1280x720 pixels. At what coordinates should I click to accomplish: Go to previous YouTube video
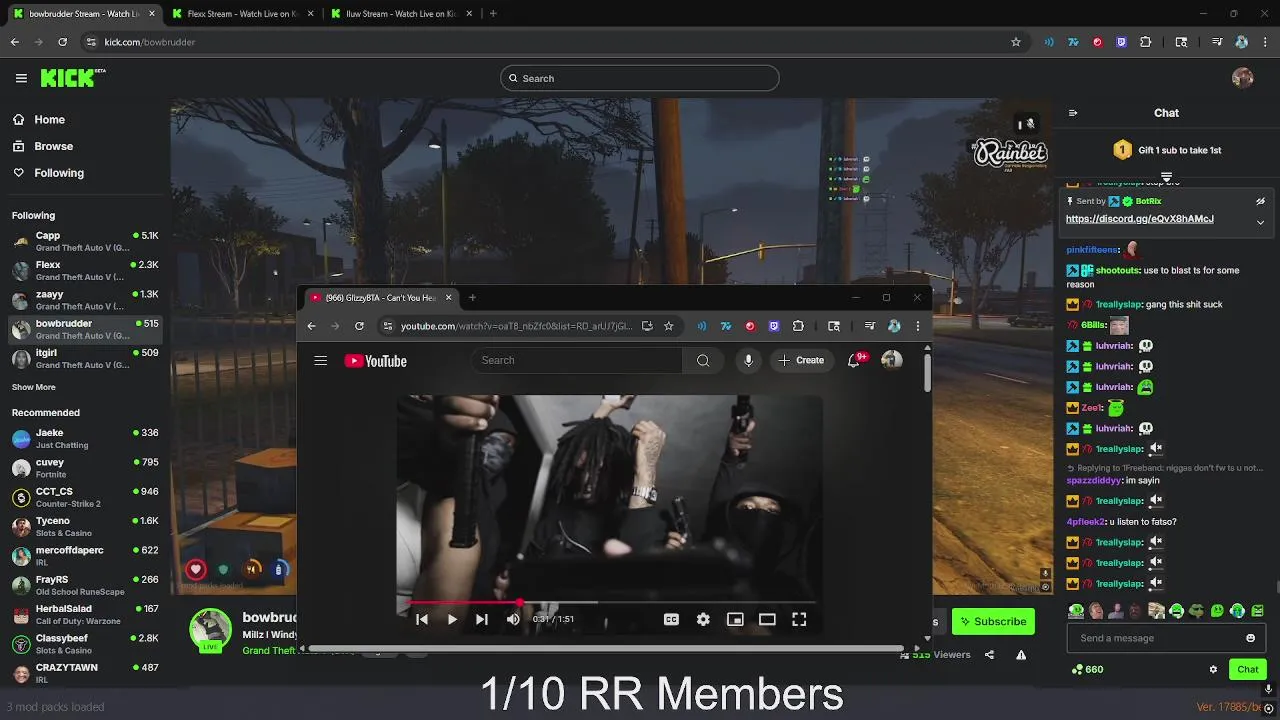coord(422,619)
